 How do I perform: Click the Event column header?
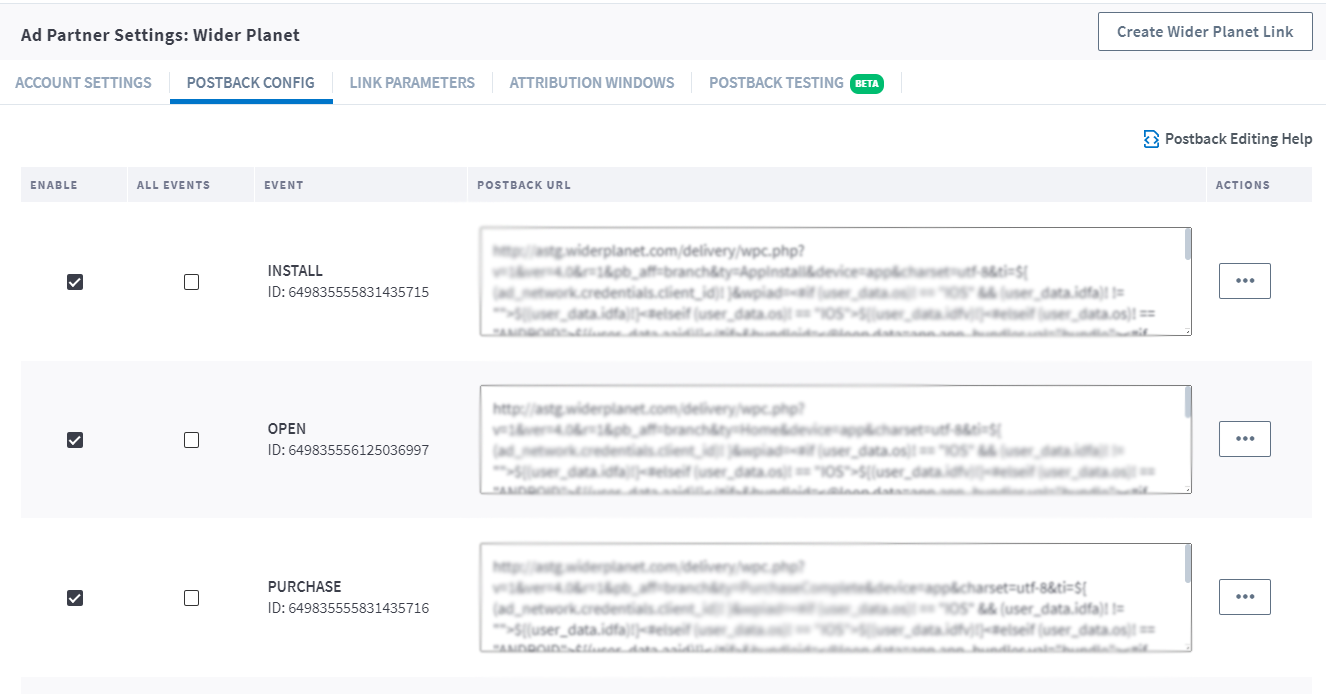[284, 185]
